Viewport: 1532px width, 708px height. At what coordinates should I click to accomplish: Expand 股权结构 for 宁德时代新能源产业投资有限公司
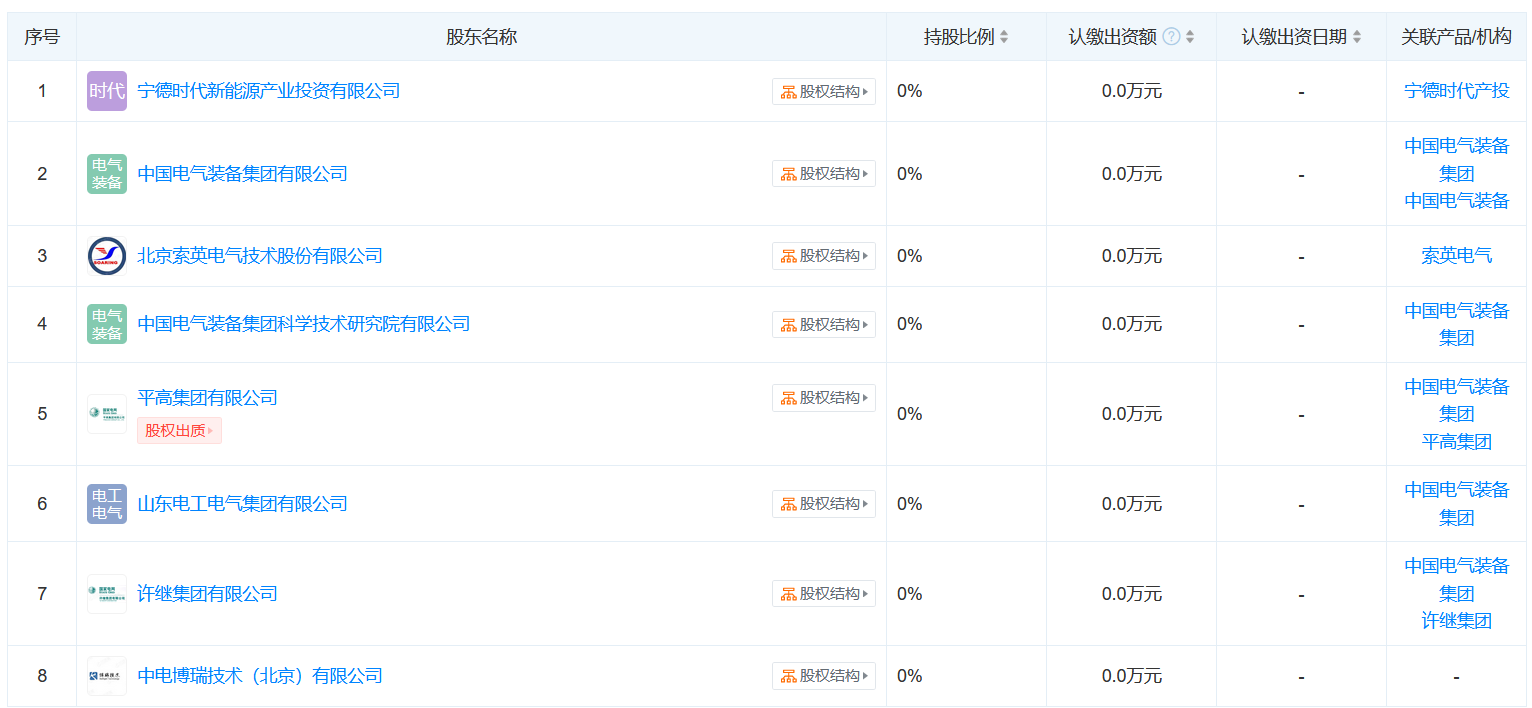click(824, 92)
